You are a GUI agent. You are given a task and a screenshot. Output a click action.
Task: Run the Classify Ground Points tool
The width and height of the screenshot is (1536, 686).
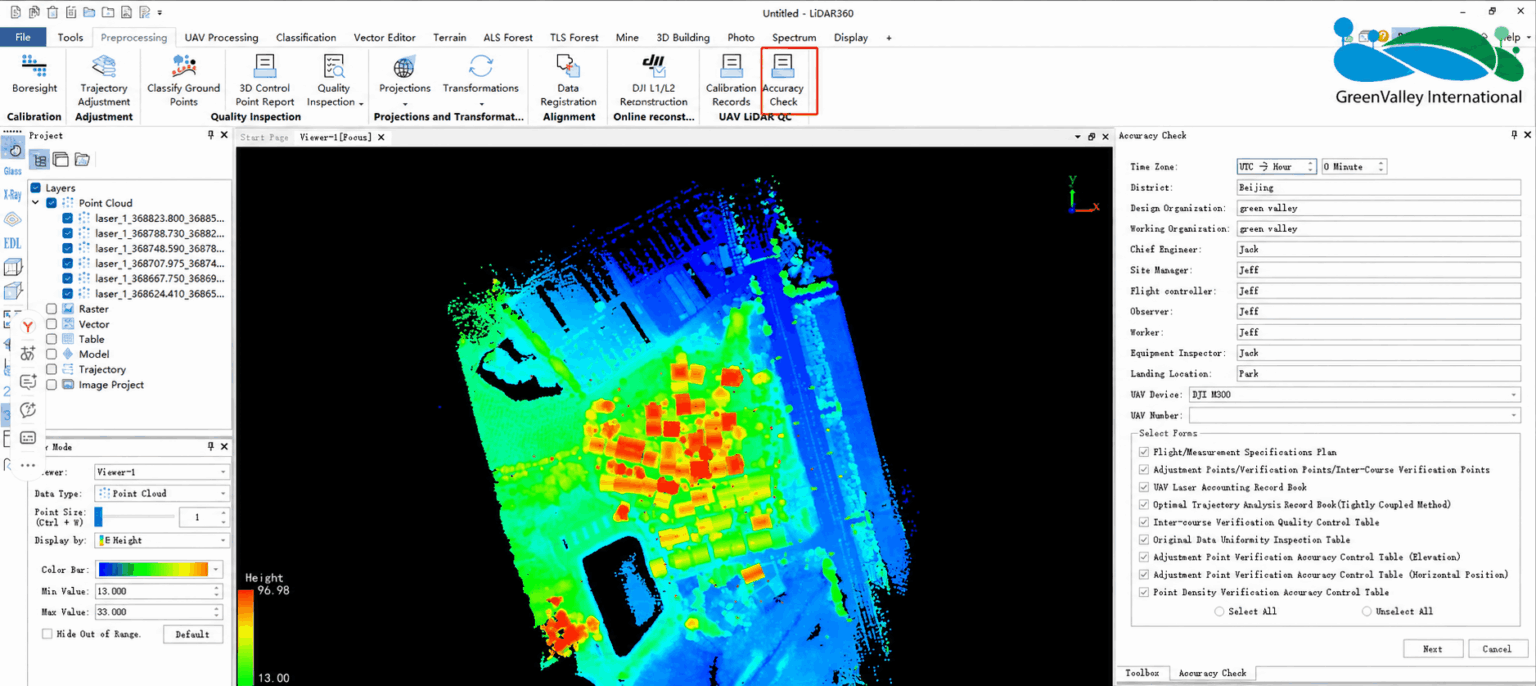(183, 81)
